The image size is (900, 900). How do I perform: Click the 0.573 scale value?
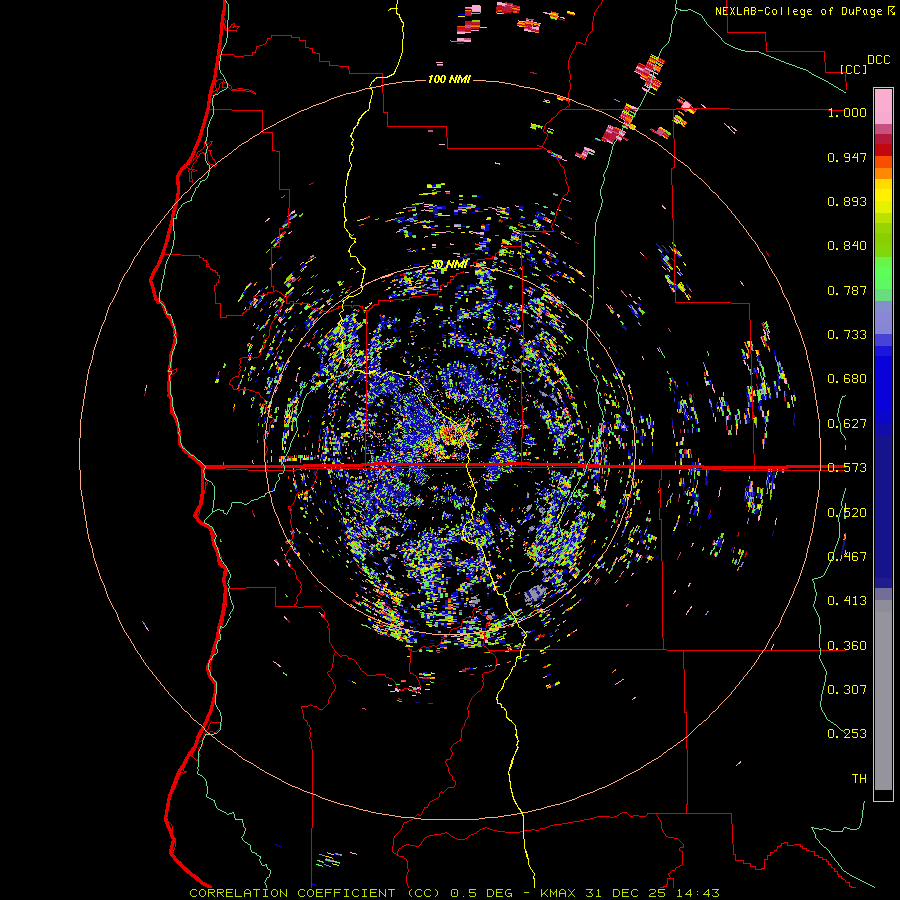click(847, 468)
